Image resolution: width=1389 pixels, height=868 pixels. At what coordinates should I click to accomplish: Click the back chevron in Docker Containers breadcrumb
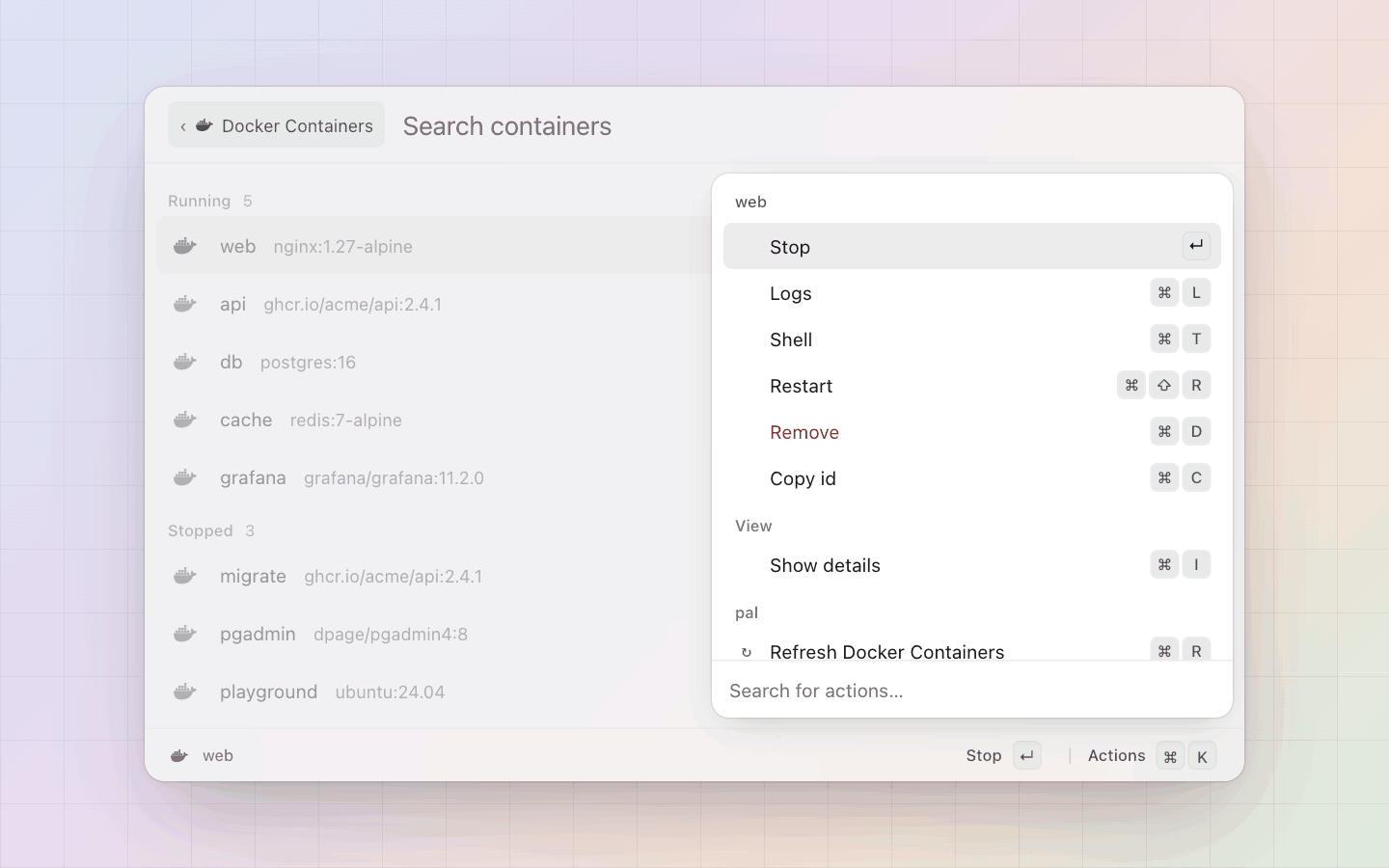(x=183, y=126)
